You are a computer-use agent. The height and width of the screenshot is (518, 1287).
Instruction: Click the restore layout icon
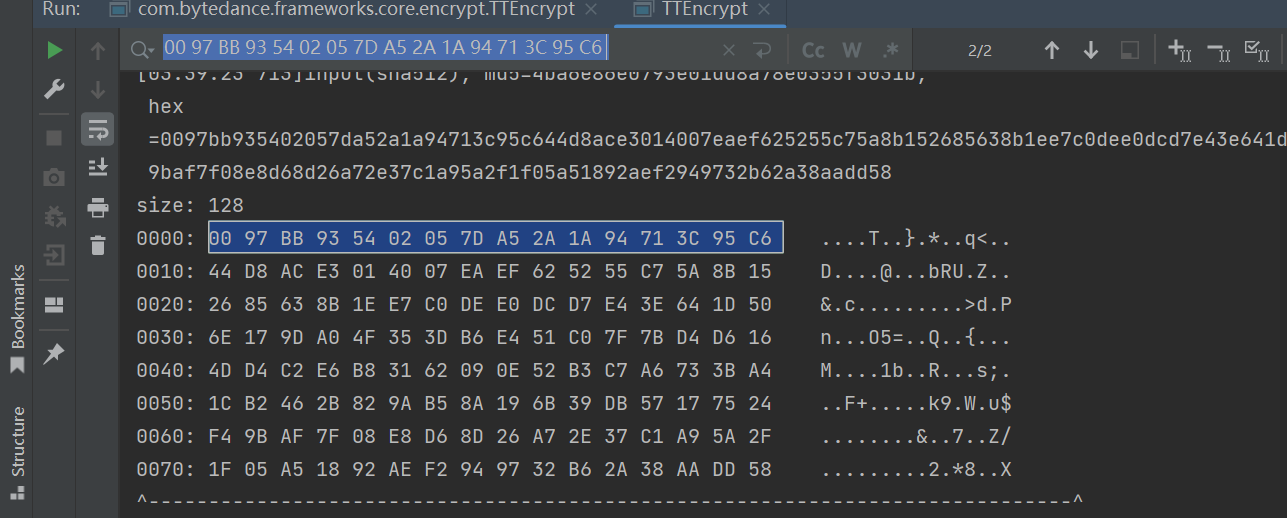click(x=54, y=305)
